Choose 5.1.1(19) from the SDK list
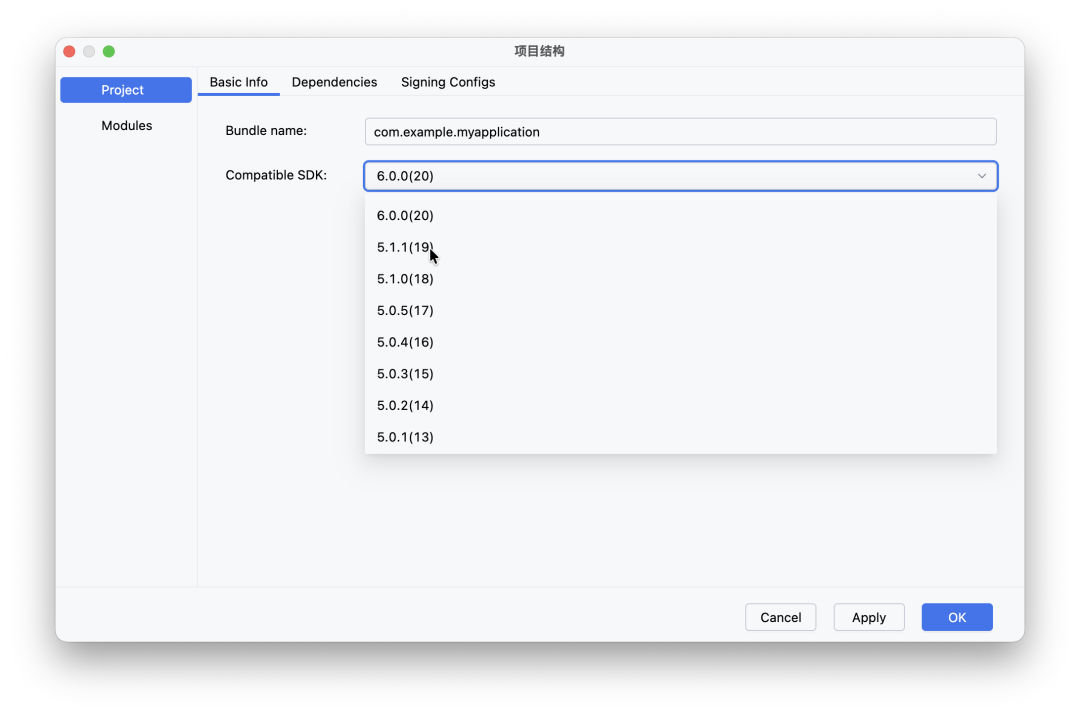 click(x=680, y=247)
